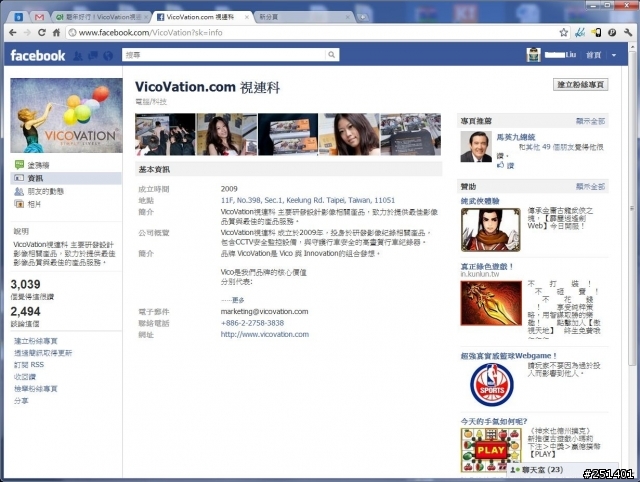
Task: Call the +886-2-2758-3838 phone link
Action: coord(252,323)
